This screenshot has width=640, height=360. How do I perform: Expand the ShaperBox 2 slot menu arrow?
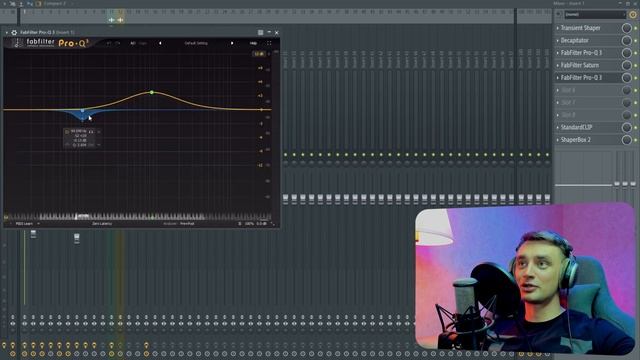[558, 140]
